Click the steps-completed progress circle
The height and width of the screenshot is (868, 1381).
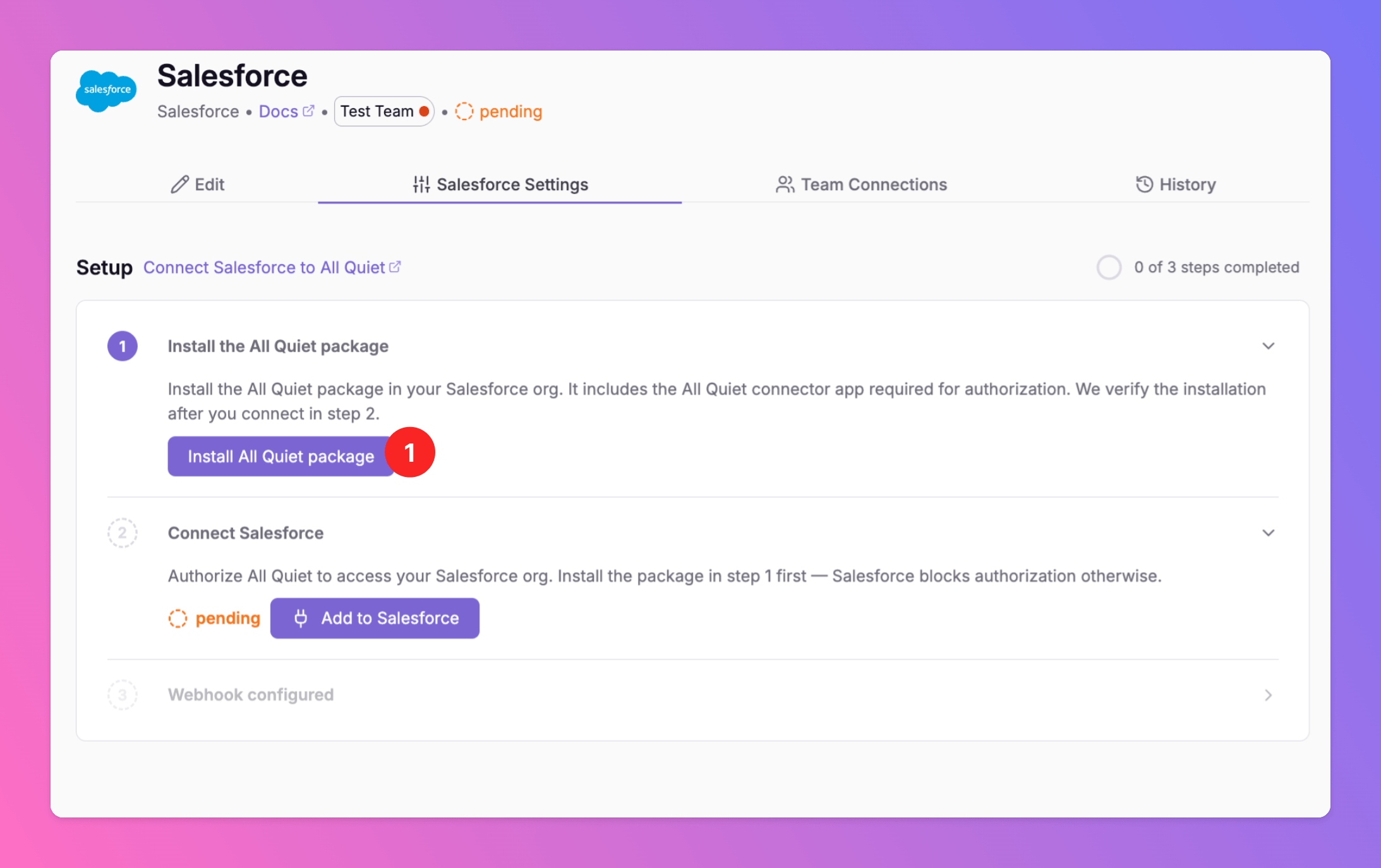tap(1109, 267)
